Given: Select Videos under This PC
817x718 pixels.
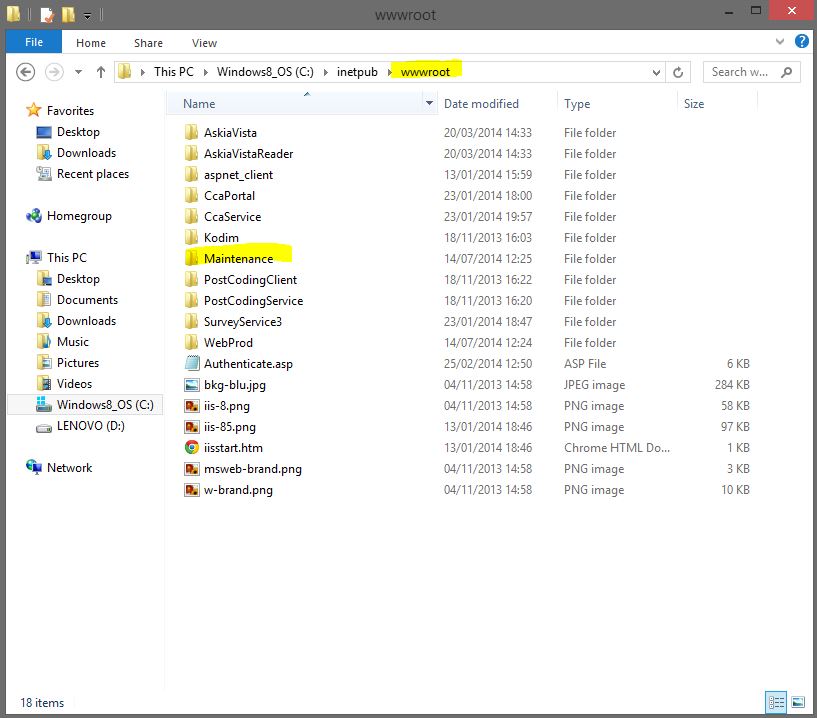Looking at the screenshot, I should (x=74, y=383).
